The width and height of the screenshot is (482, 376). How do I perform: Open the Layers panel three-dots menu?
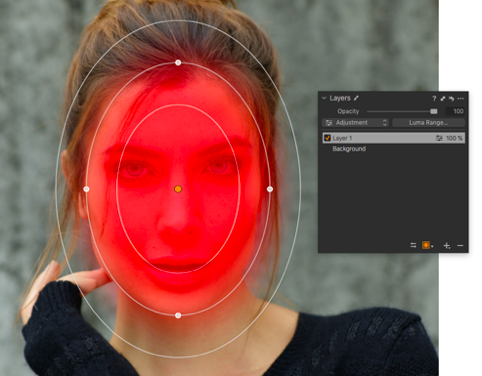tap(461, 98)
